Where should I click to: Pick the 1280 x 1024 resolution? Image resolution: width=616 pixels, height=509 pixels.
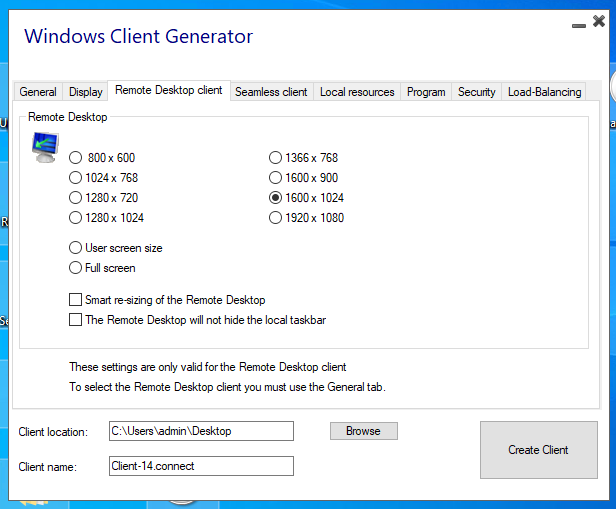coord(76,218)
